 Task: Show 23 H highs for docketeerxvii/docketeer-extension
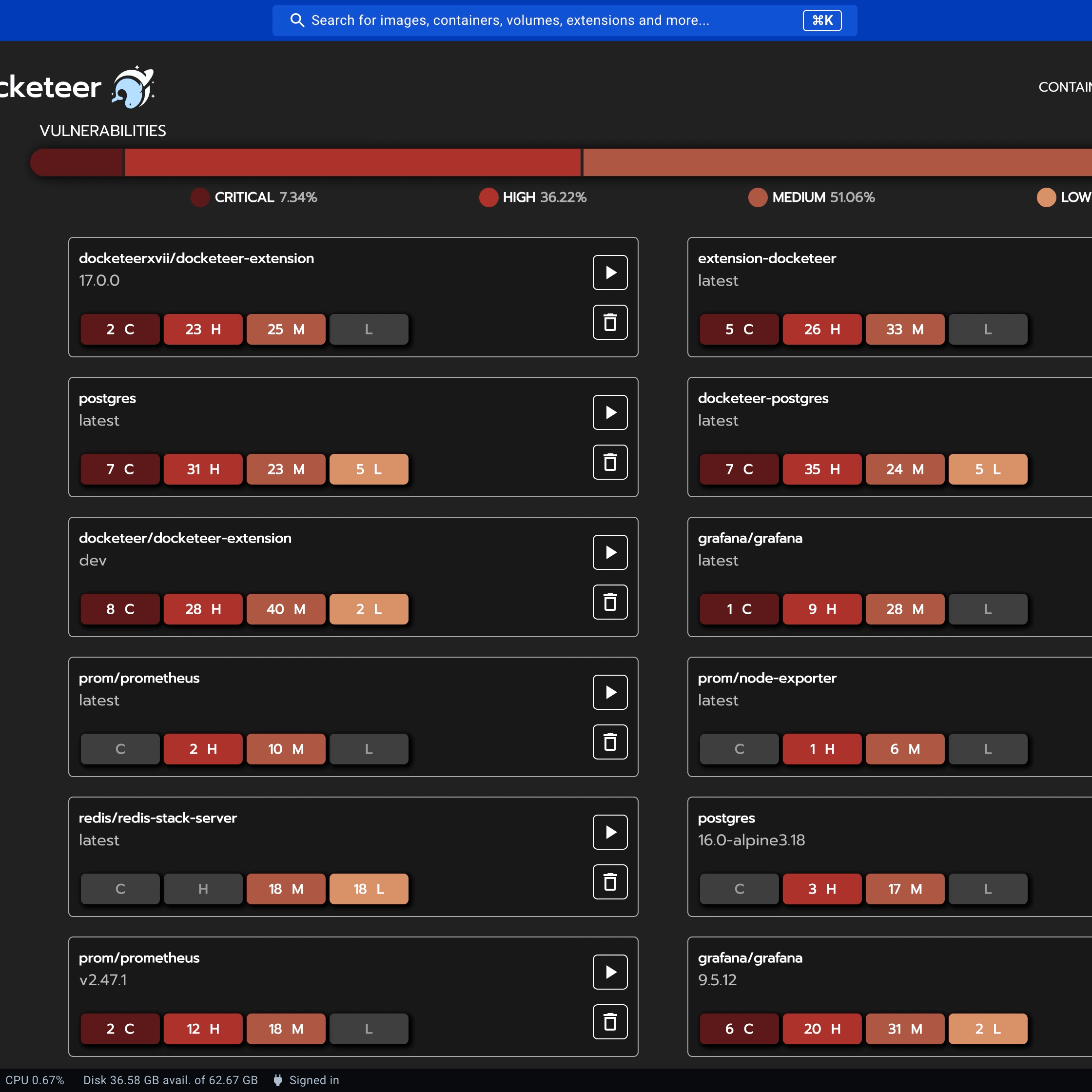[203, 329]
